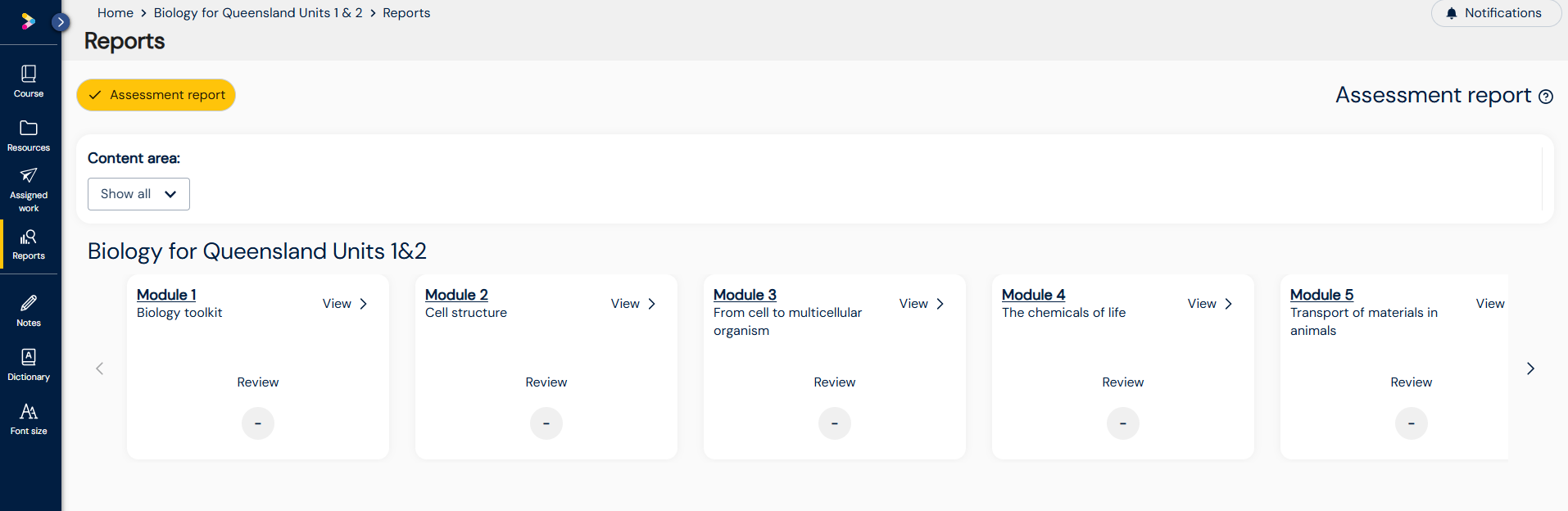Click the app logo in the sidebar
This screenshot has height=511, width=1568.
[28, 21]
